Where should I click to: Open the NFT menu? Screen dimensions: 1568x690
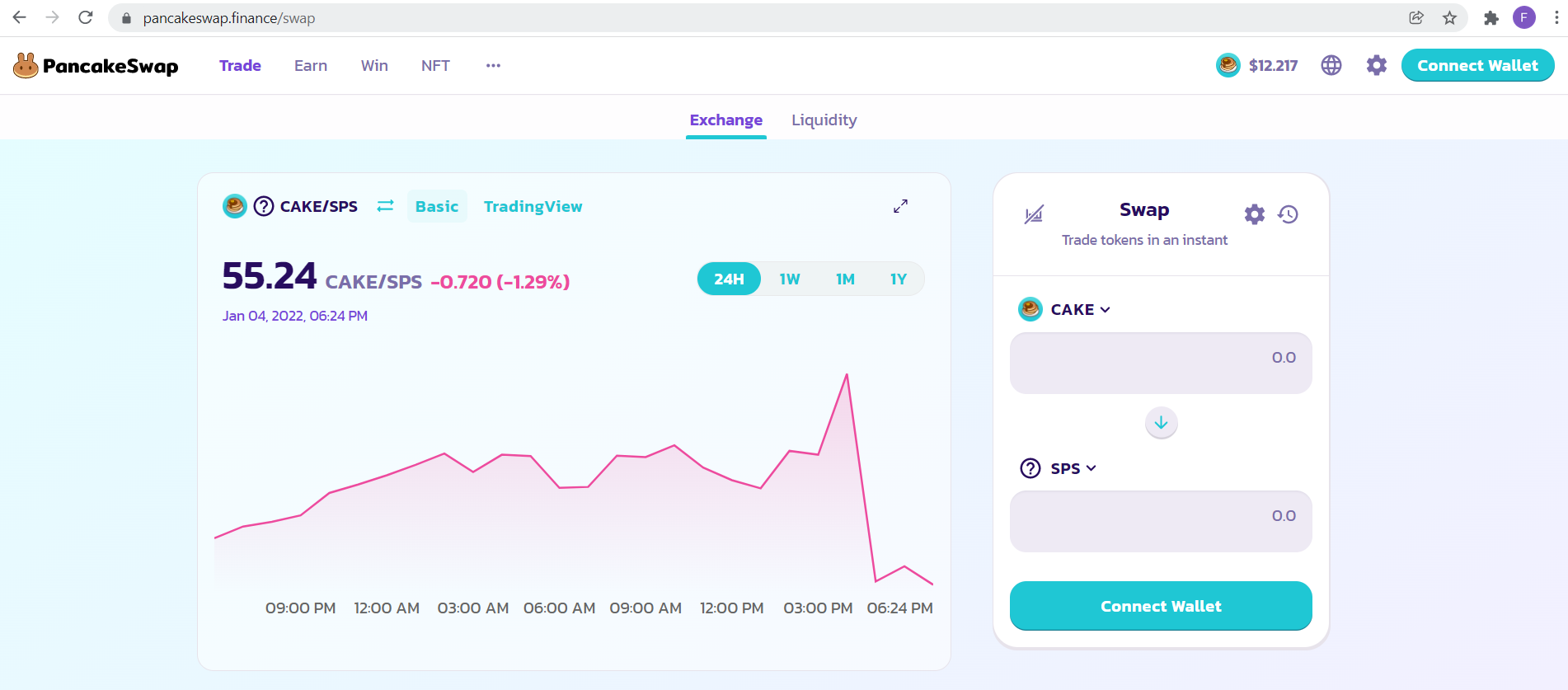point(435,65)
